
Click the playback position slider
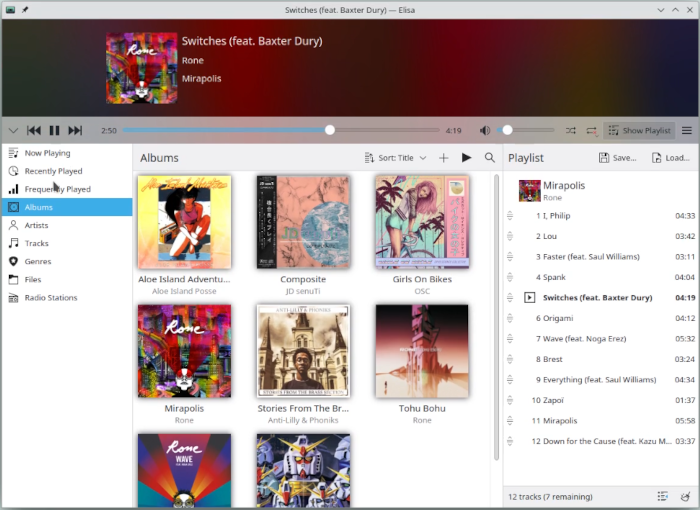click(281, 130)
